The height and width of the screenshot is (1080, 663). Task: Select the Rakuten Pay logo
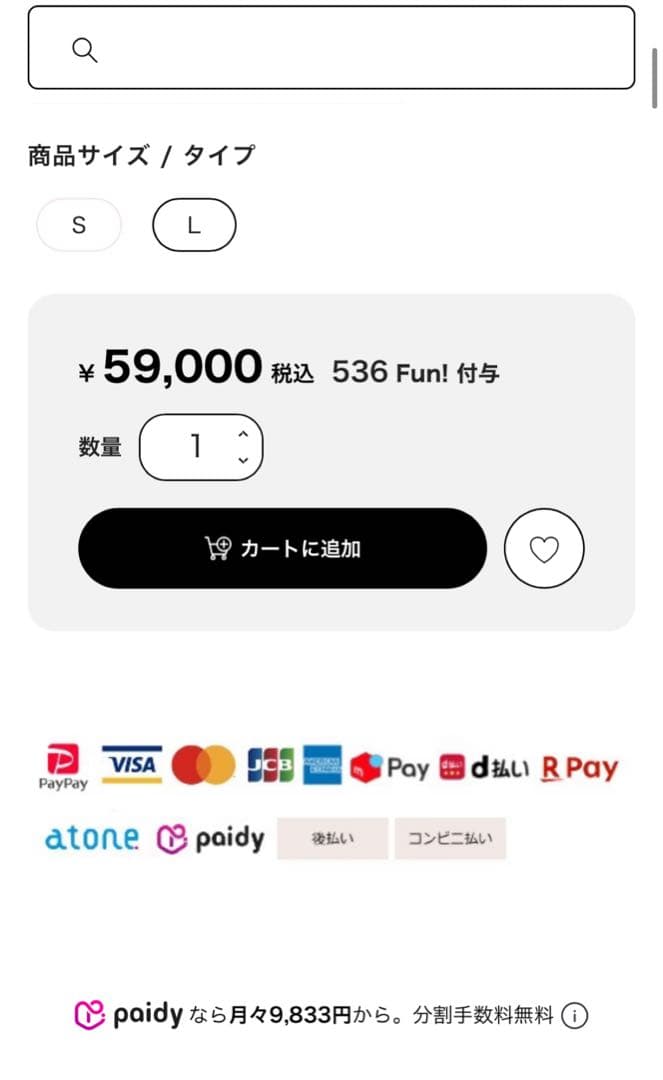click(x=579, y=766)
